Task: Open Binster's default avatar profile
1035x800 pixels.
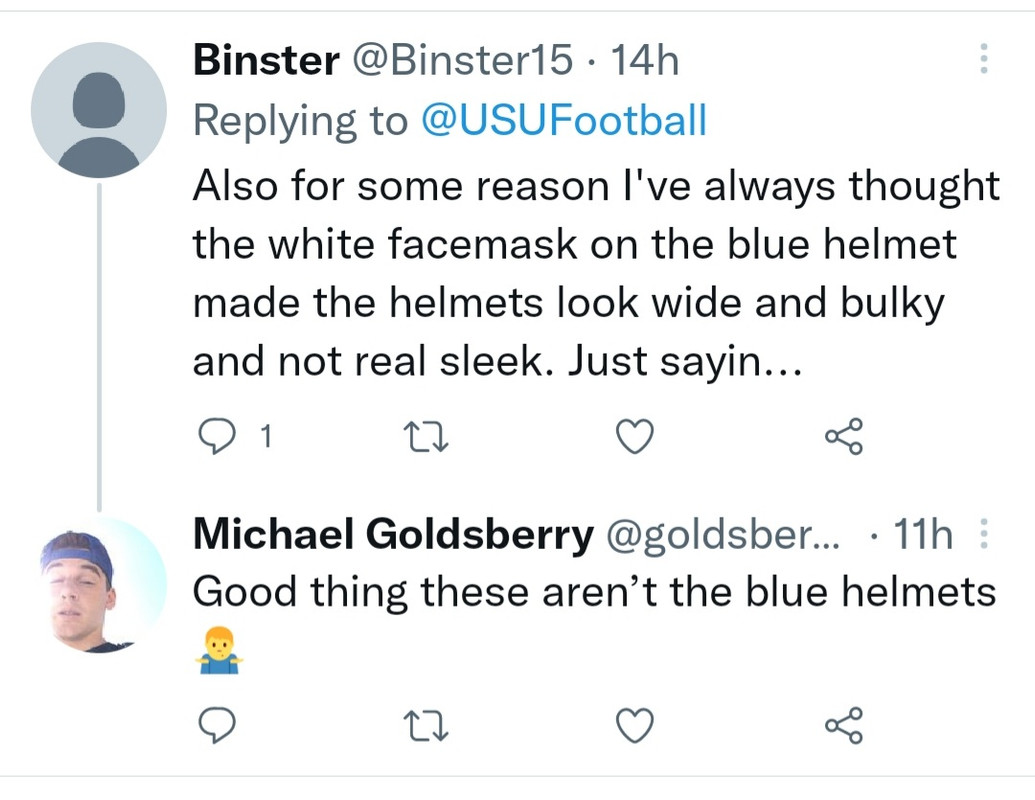Action: pyautogui.click(x=99, y=110)
